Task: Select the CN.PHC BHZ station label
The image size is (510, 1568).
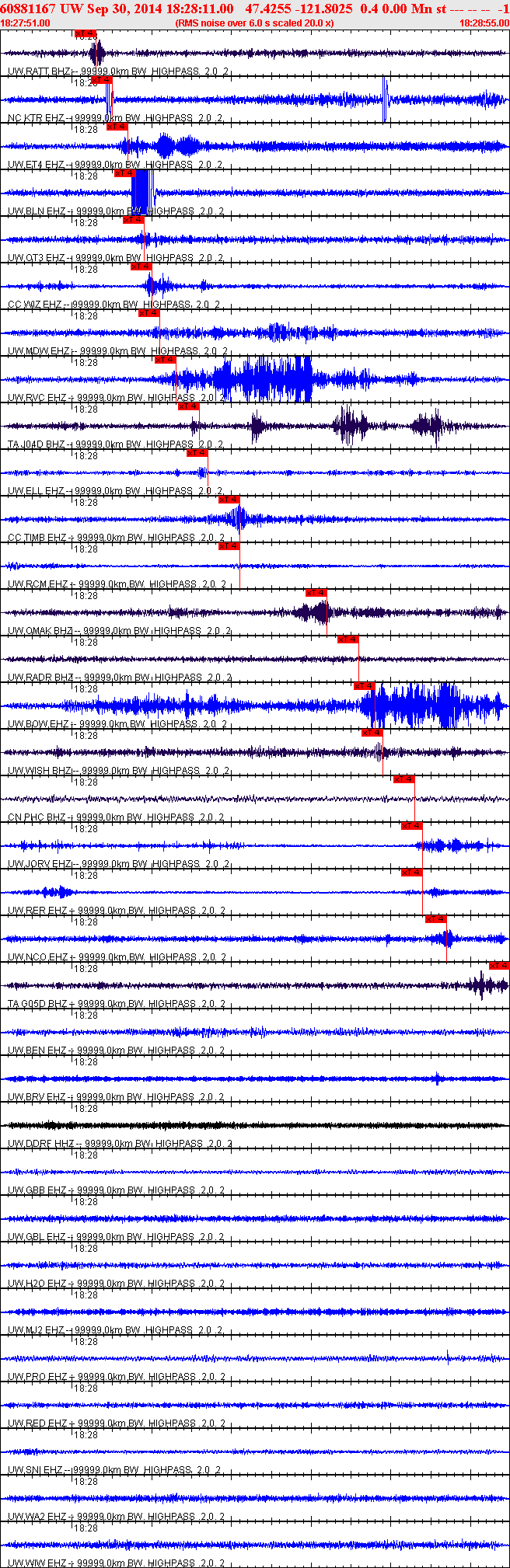Action: 37,817
